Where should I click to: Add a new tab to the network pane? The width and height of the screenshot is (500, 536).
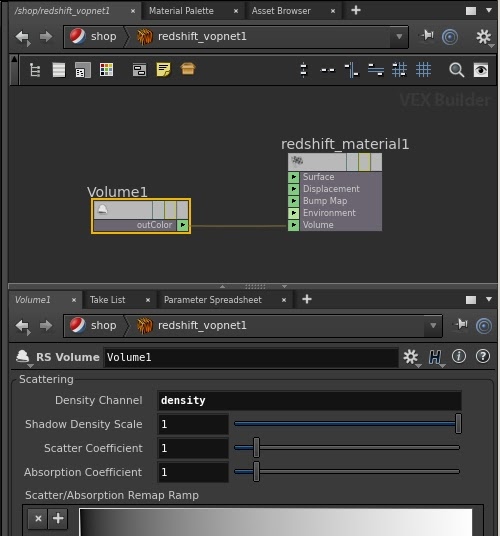coord(356,10)
